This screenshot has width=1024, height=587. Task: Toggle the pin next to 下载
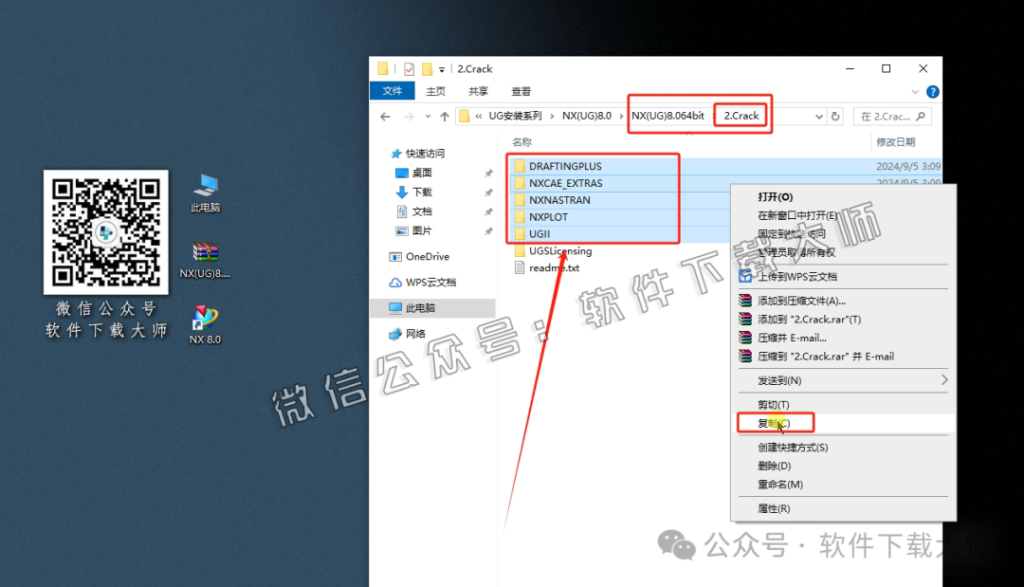488,192
